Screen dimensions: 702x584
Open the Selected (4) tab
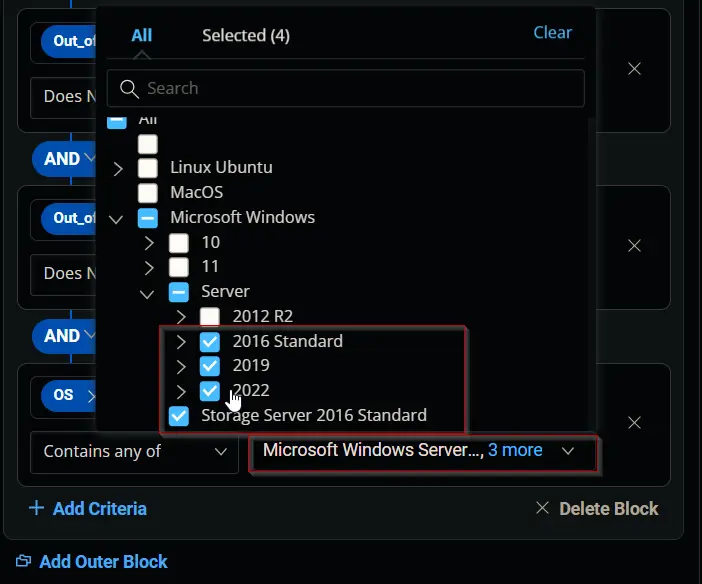click(246, 35)
